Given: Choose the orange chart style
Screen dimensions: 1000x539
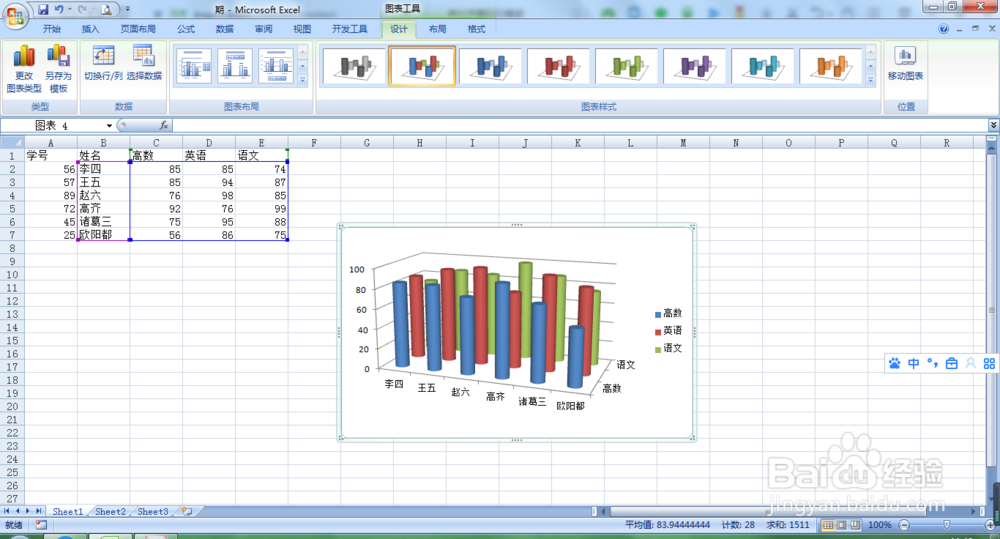Looking at the screenshot, I should coord(831,66).
